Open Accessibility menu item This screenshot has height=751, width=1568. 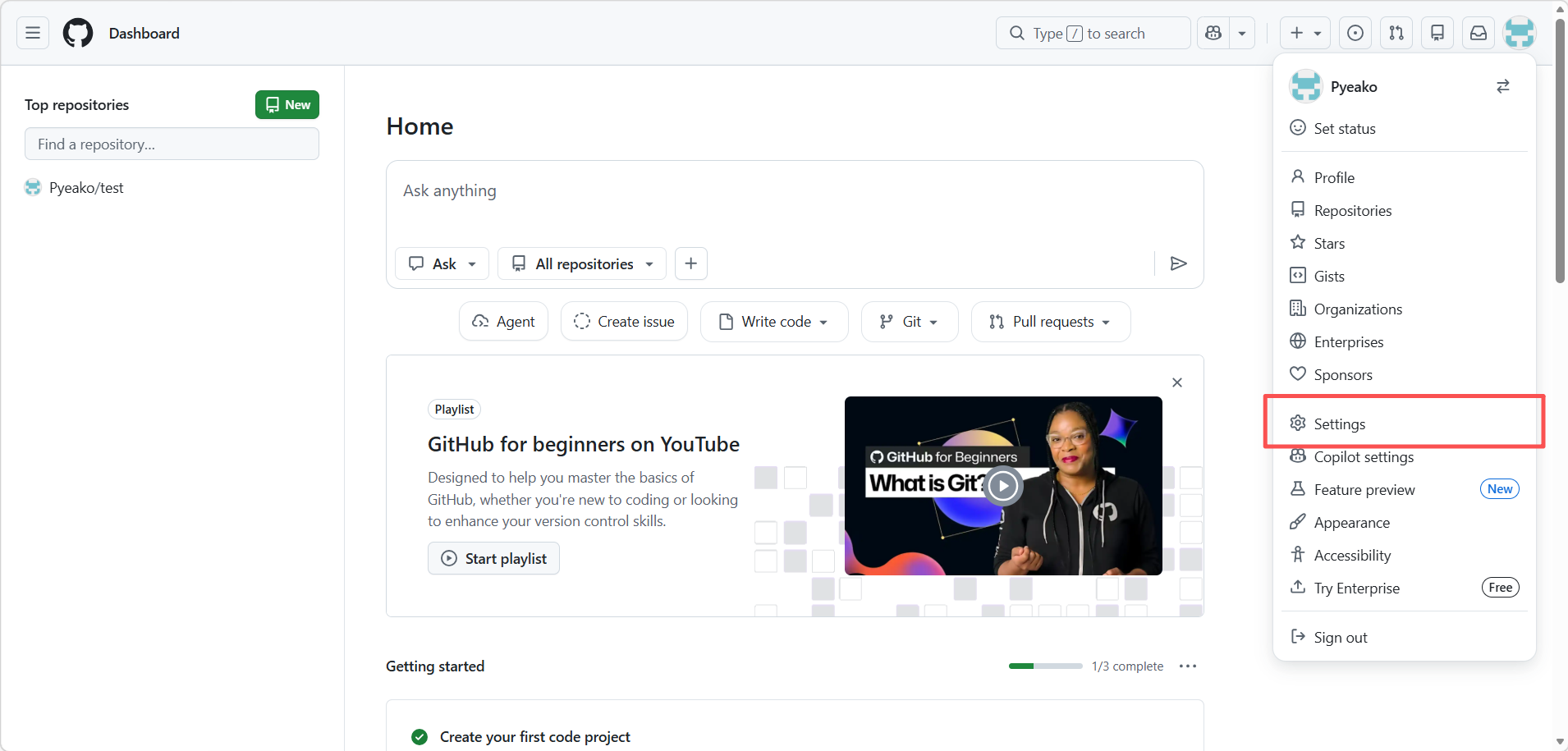tap(1405, 555)
